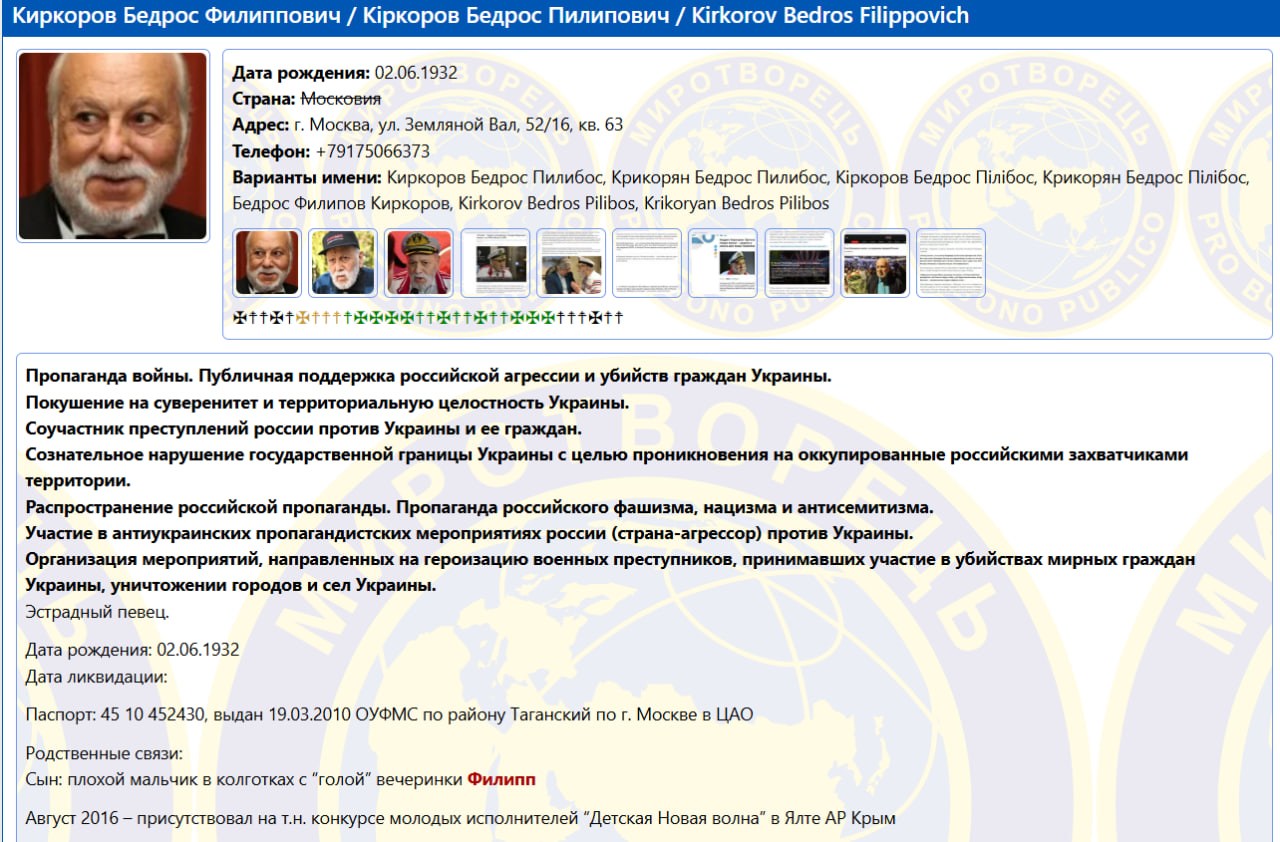Open the last gallery thumbnail with text

tap(951, 263)
